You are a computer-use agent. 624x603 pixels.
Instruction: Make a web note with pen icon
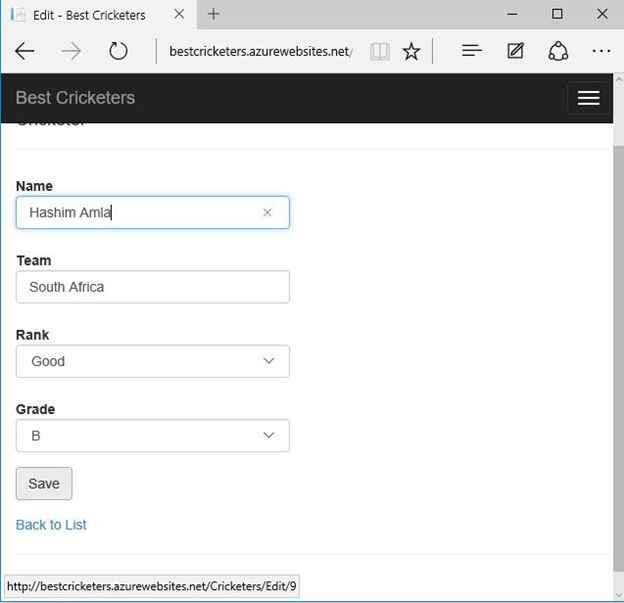point(515,51)
